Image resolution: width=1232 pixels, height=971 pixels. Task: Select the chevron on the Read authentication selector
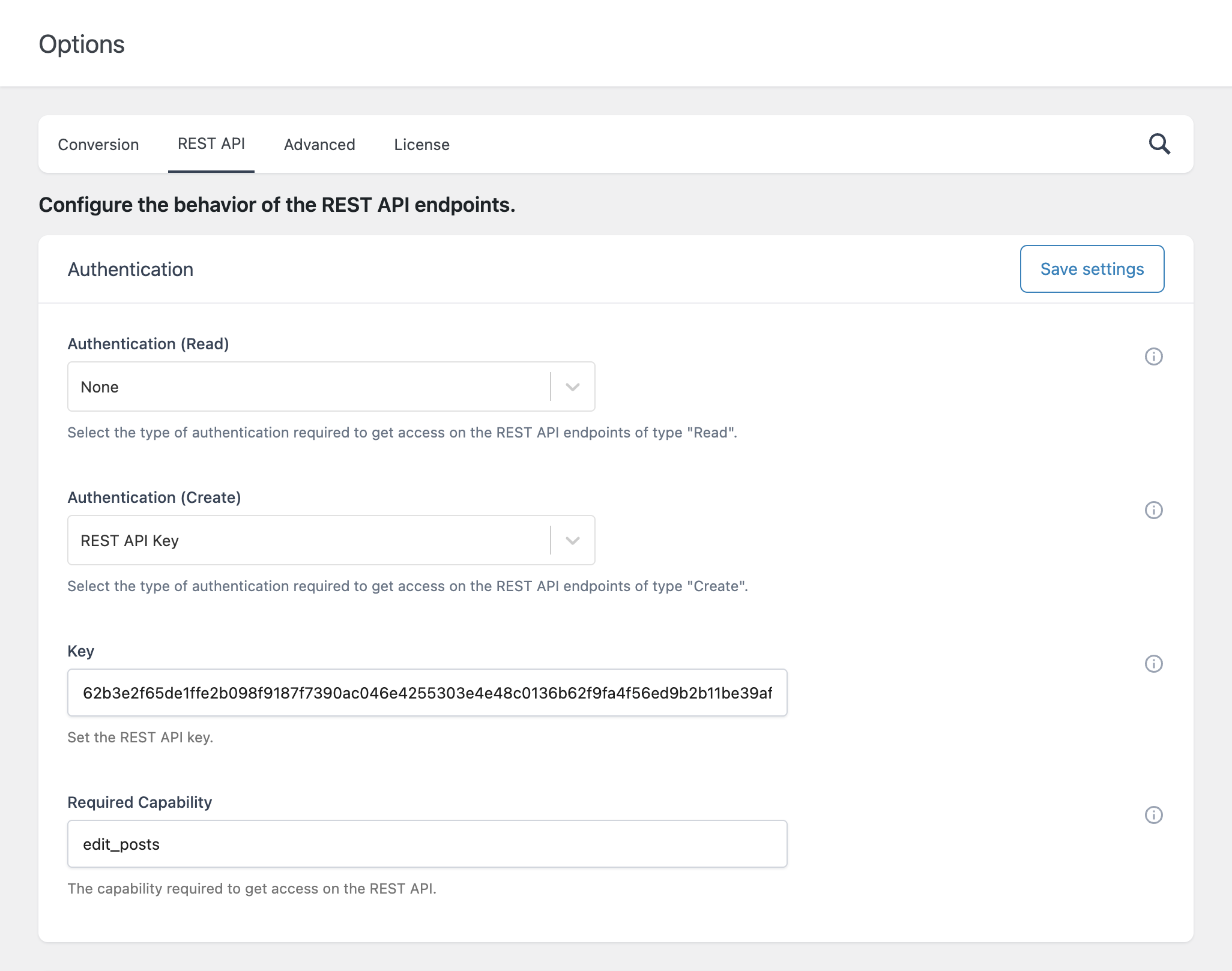572,386
